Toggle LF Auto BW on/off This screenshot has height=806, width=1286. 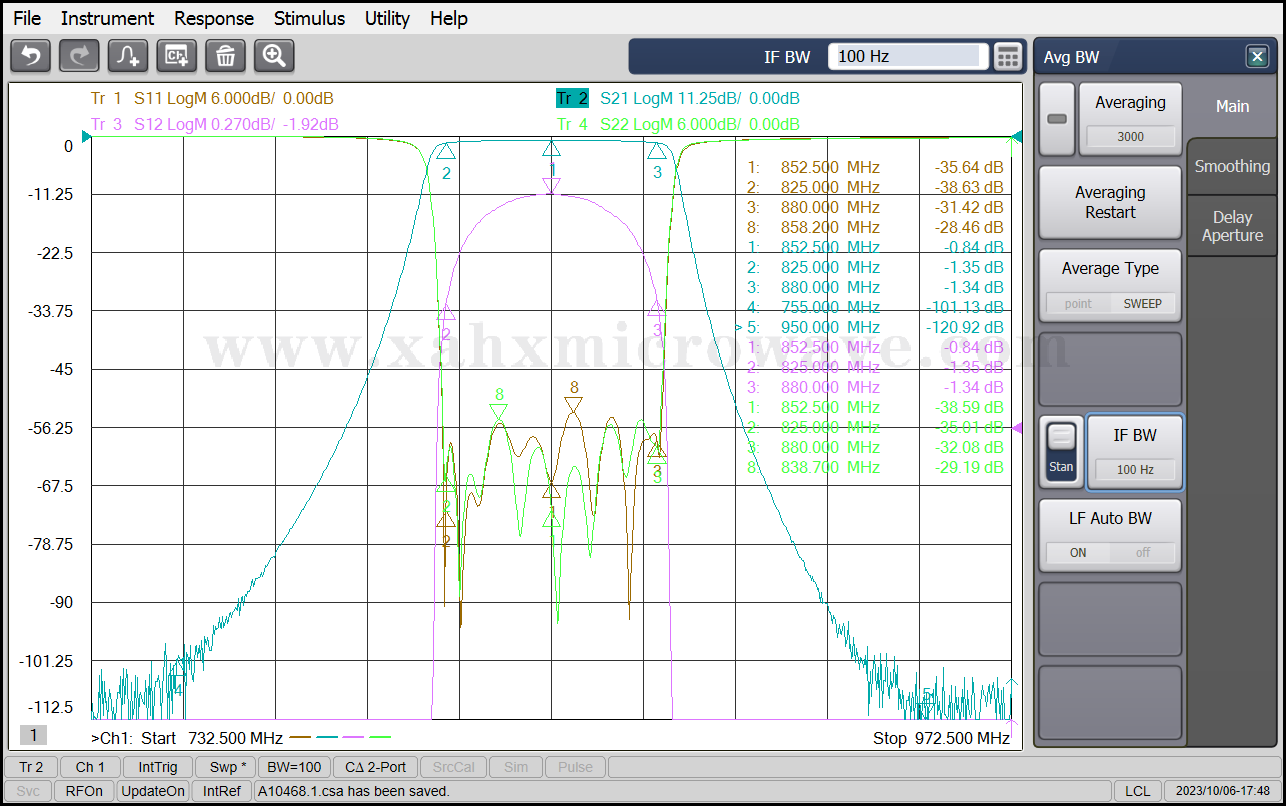(1110, 552)
